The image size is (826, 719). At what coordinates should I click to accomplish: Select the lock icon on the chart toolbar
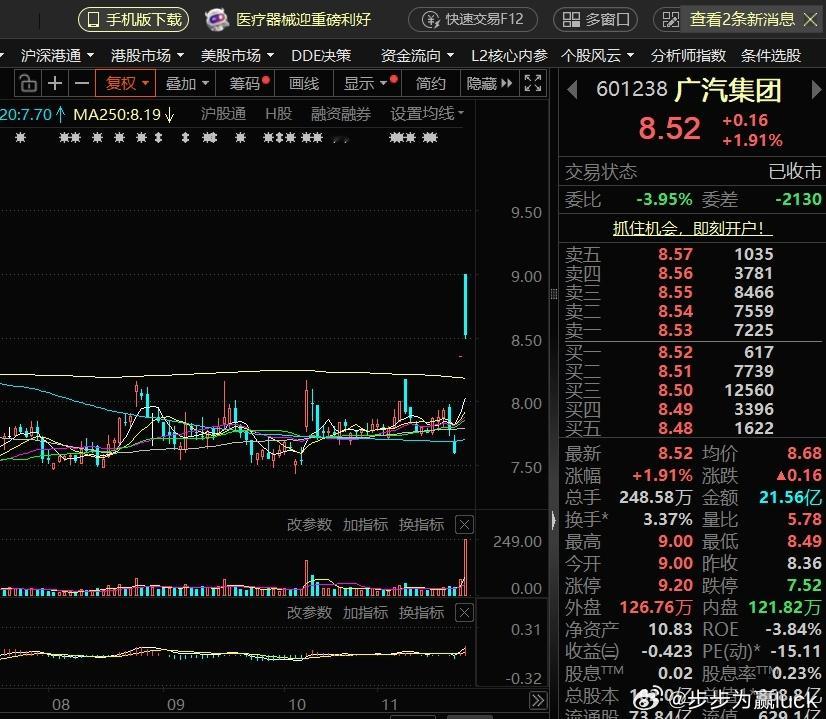28,84
